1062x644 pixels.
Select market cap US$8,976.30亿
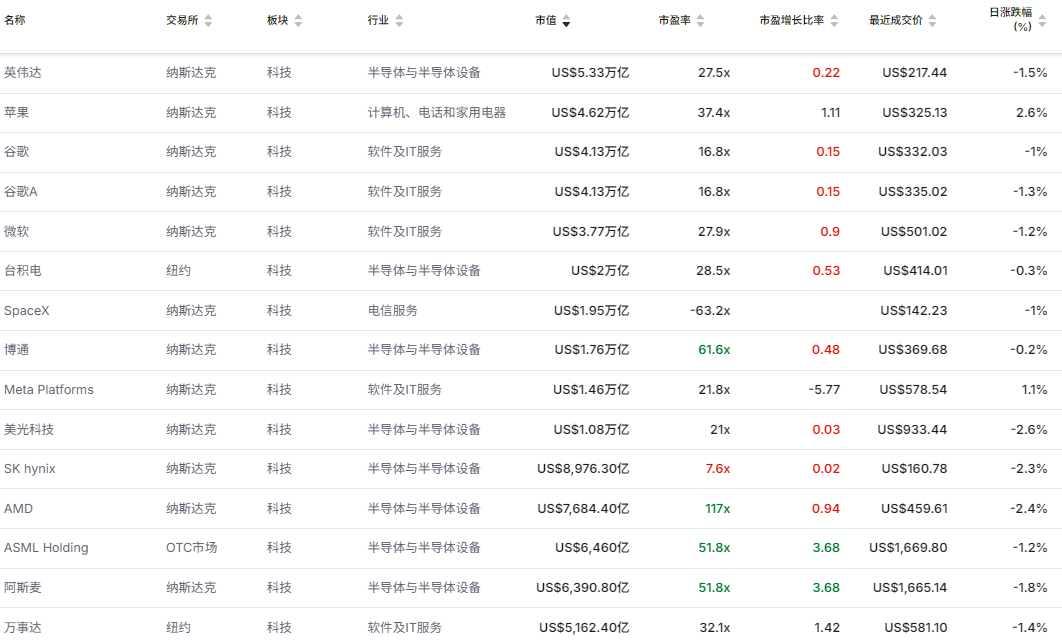coord(583,469)
